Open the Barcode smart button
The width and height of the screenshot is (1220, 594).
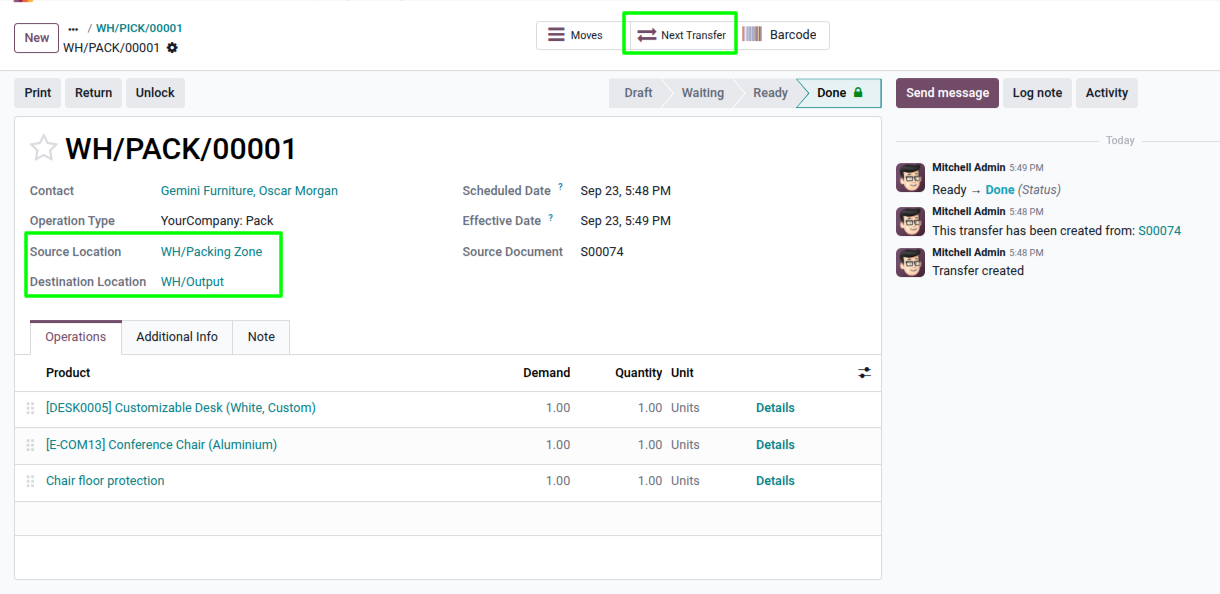(x=781, y=35)
